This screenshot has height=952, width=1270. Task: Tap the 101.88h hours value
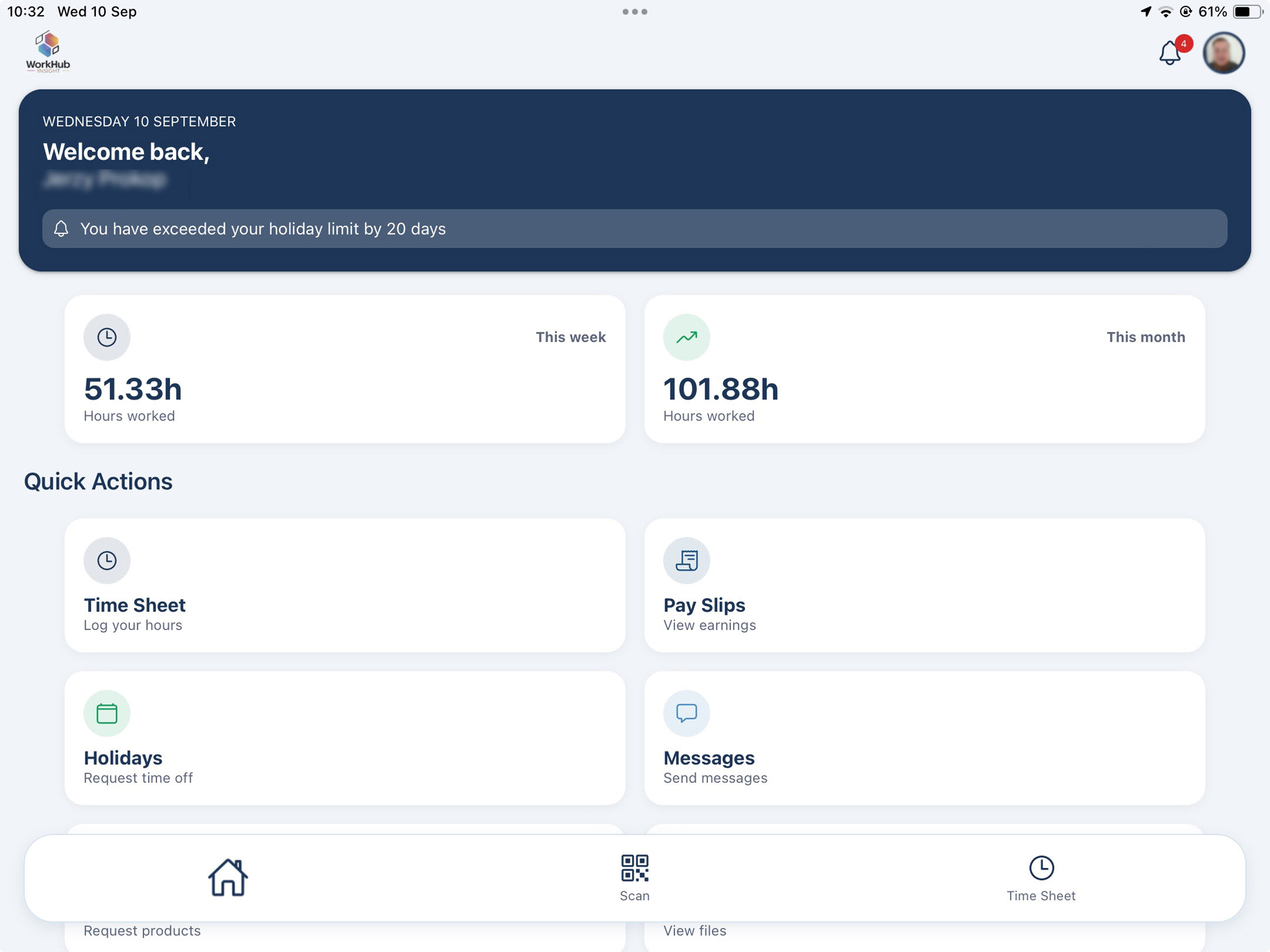(721, 389)
